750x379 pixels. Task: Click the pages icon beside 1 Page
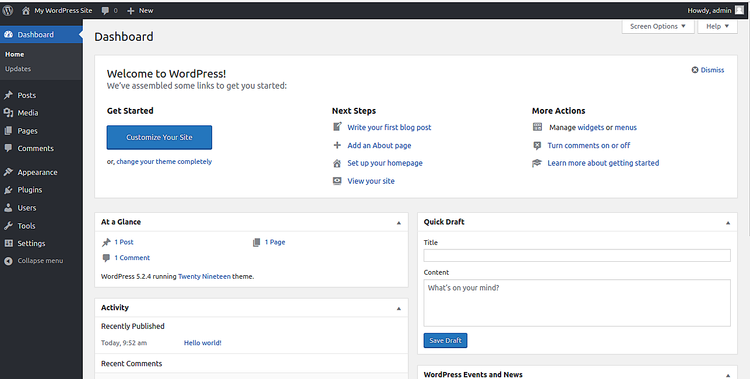coord(256,243)
